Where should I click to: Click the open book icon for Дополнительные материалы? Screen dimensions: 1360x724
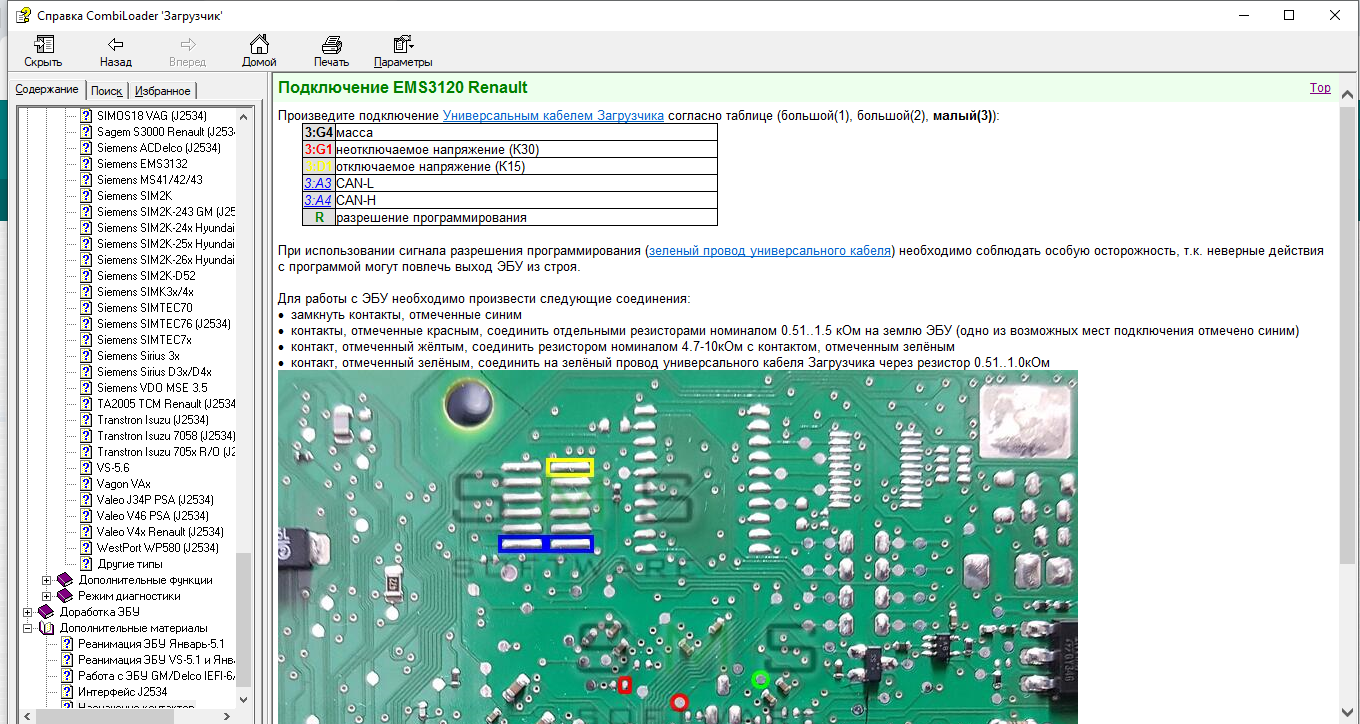47,628
